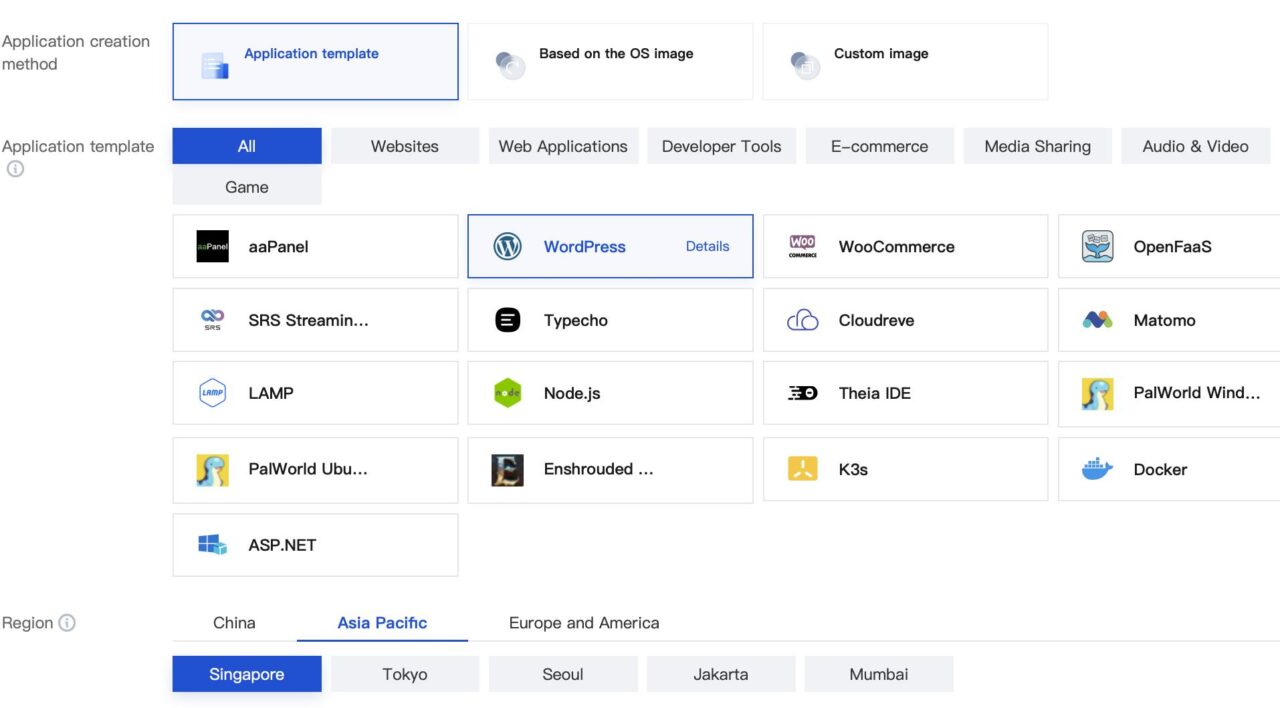This screenshot has height=708, width=1280.
Task: Click the PalWorld Windows game icon
Action: (1098, 393)
